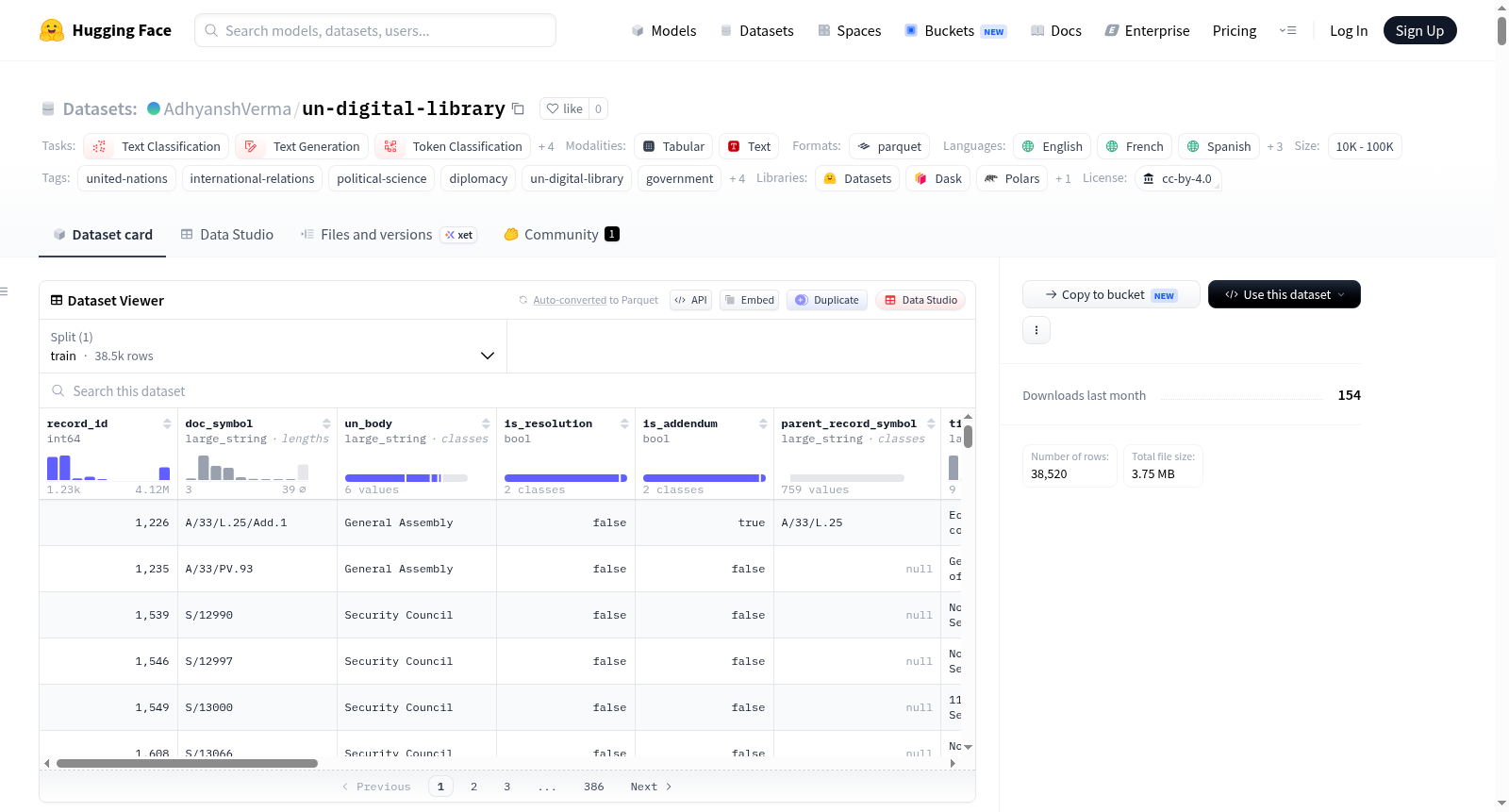
Task: Open the Data Studio tab
Action: [227, 235]
